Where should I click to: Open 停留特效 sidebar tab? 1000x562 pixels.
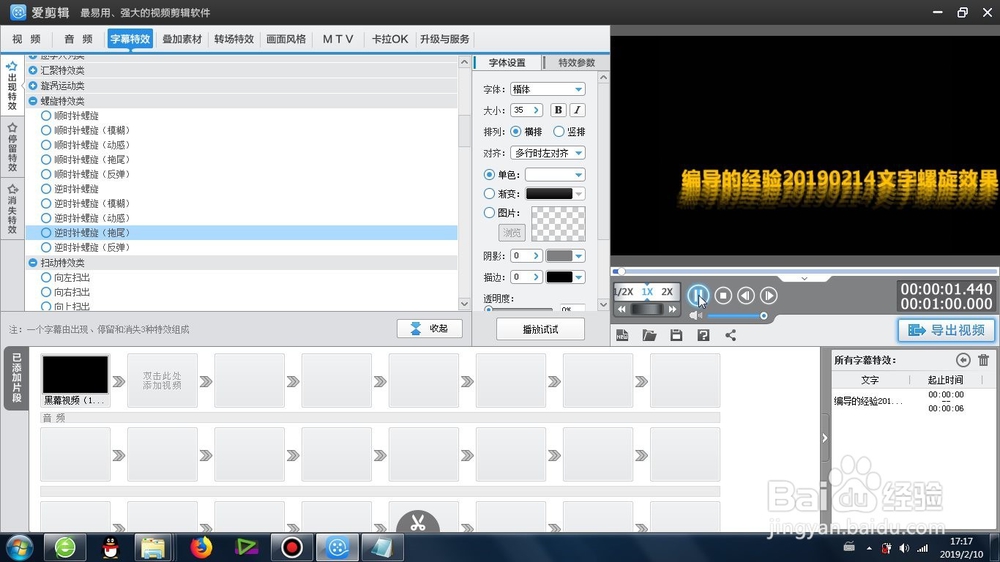click(12, 147)
